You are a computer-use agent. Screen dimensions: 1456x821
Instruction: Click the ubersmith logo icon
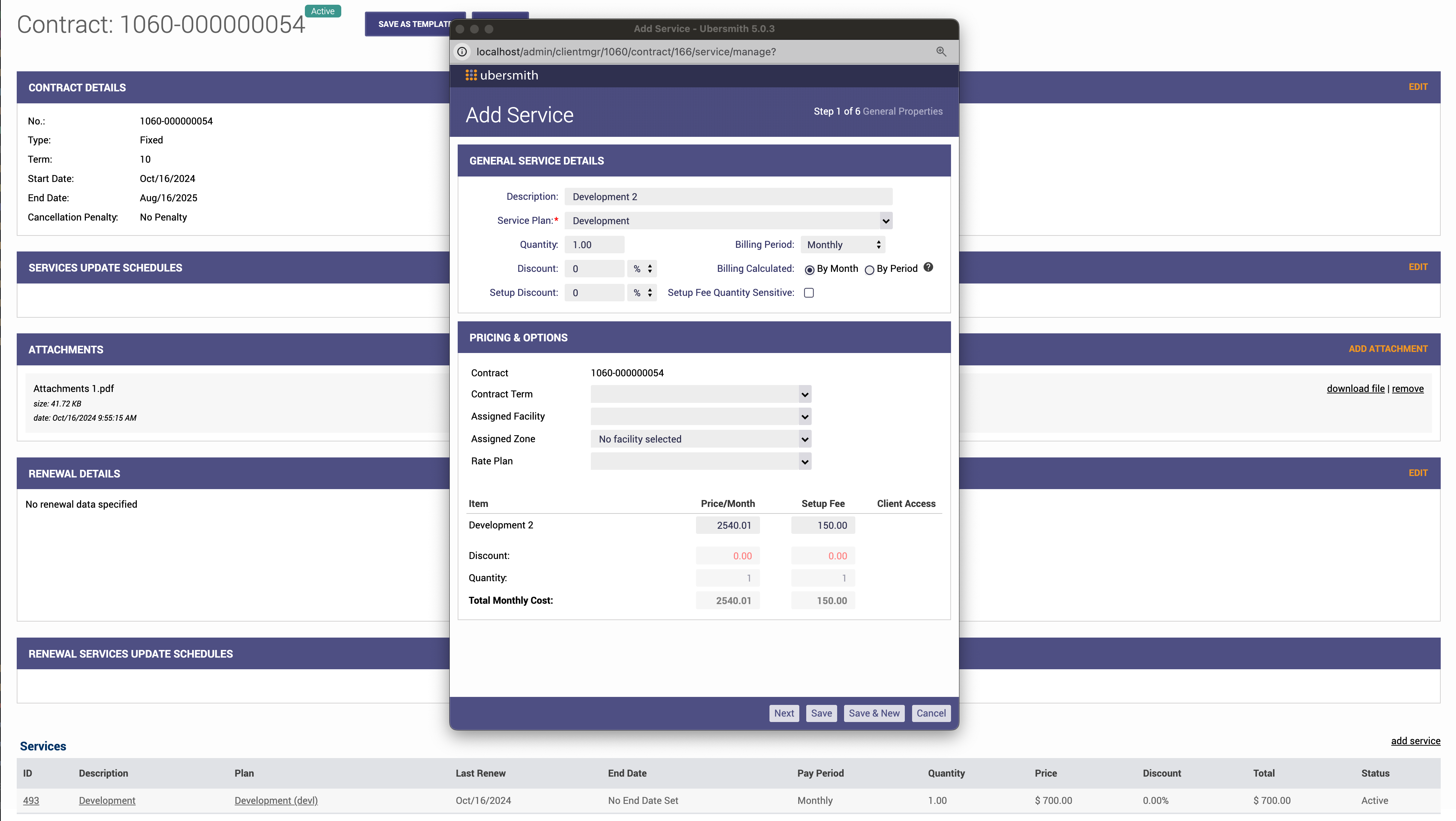click(471, 75)
